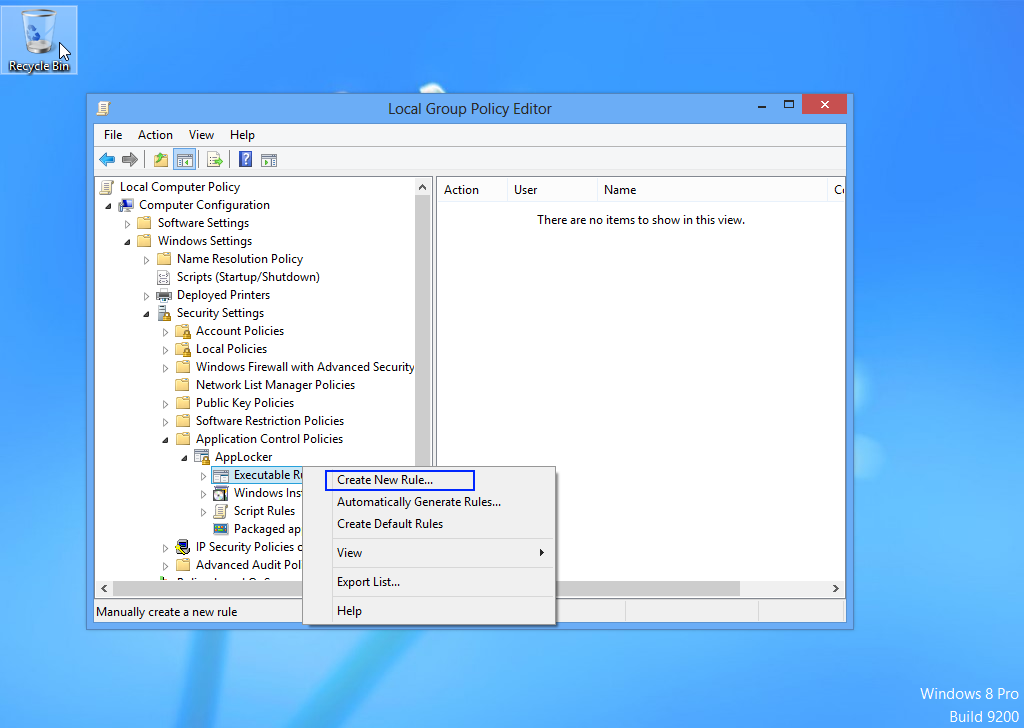Select the Public Key Policies label

click(x=245, y=404)
